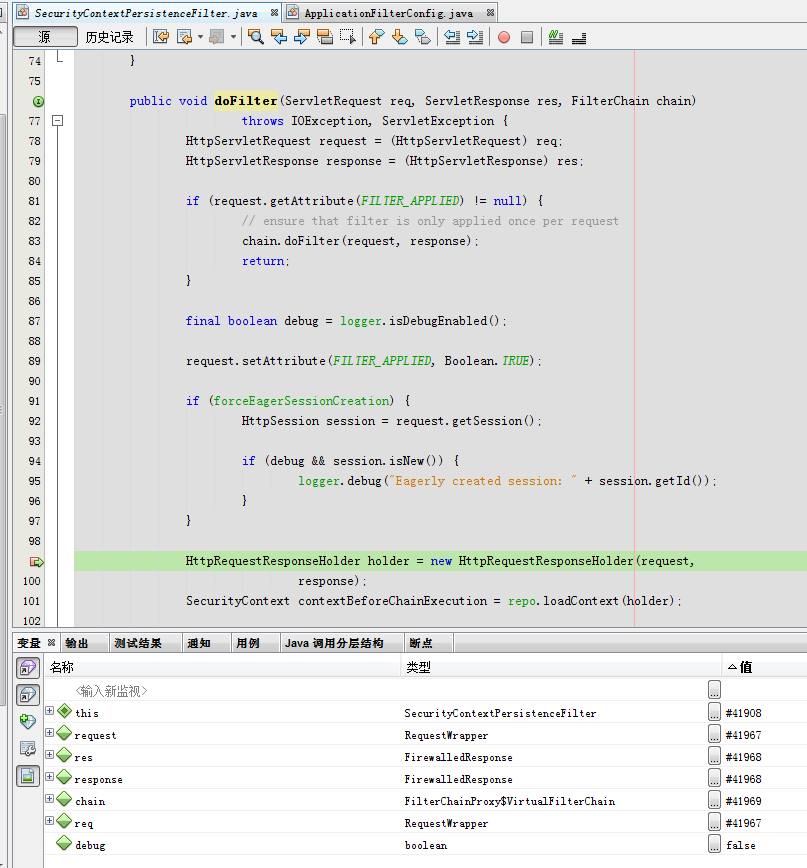Viewport: 807px width, 868px height.
Task: Click variable formatters wrench icon
Action: [x=28, y=748]
